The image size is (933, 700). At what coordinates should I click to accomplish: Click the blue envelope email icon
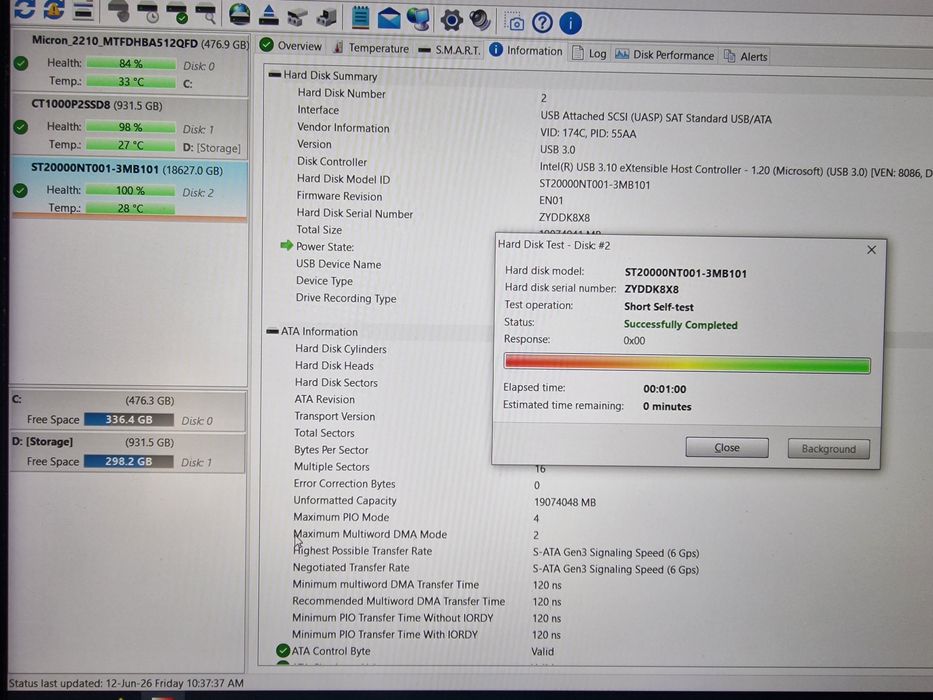(389, 18)
